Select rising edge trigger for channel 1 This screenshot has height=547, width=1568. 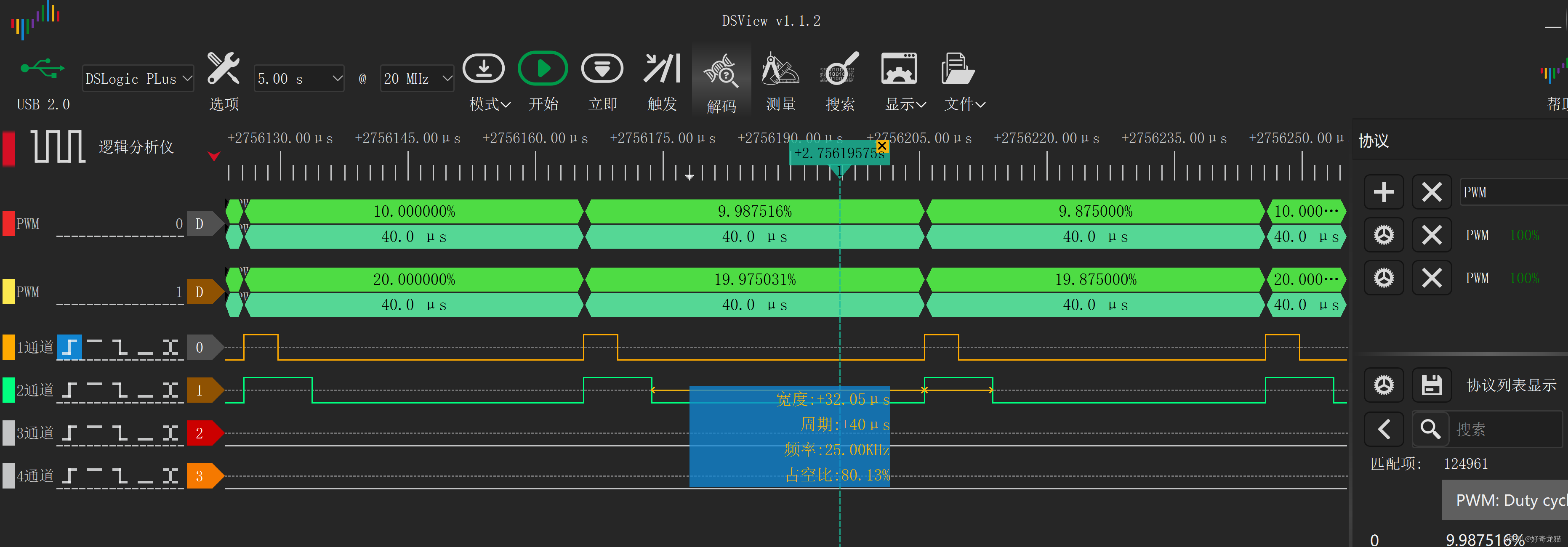pos(69,348)
